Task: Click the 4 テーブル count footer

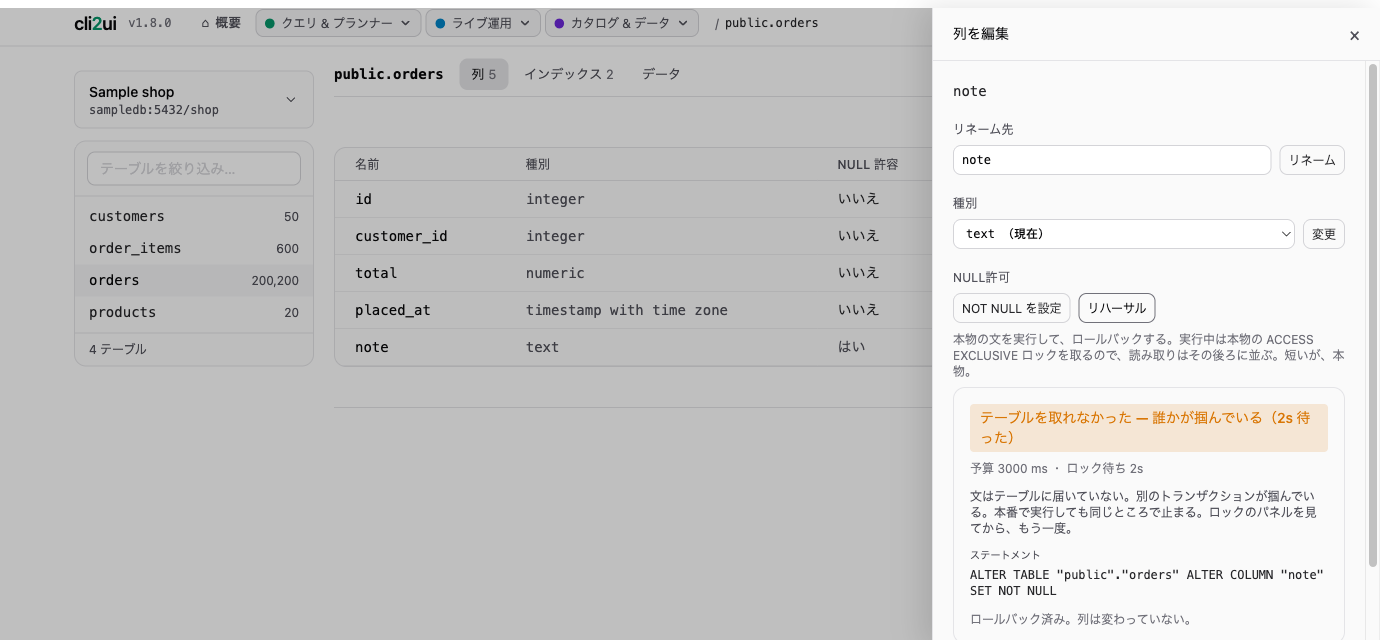Action: [x=118, y=349]
